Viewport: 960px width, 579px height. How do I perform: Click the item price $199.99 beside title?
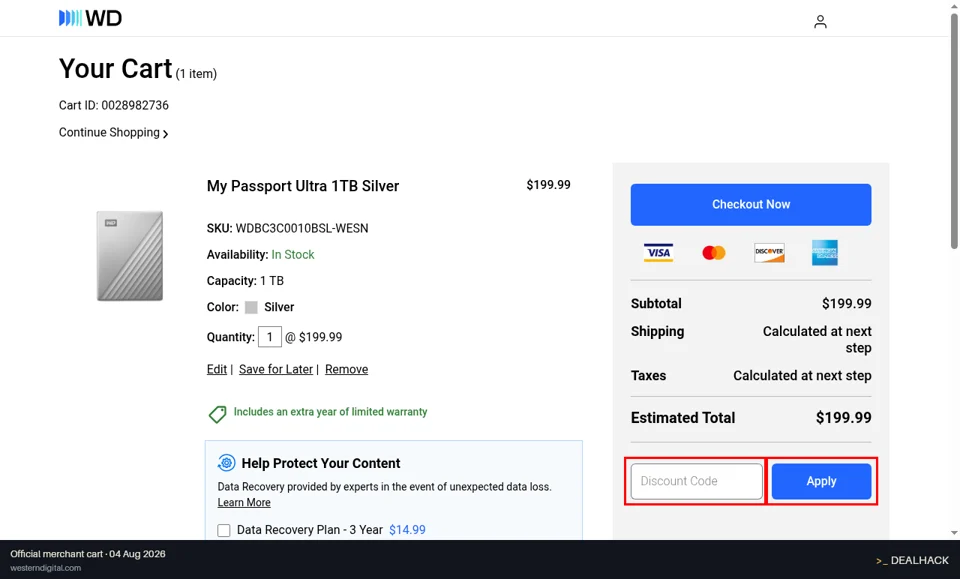pyautogui.click(x=548, y=185)
